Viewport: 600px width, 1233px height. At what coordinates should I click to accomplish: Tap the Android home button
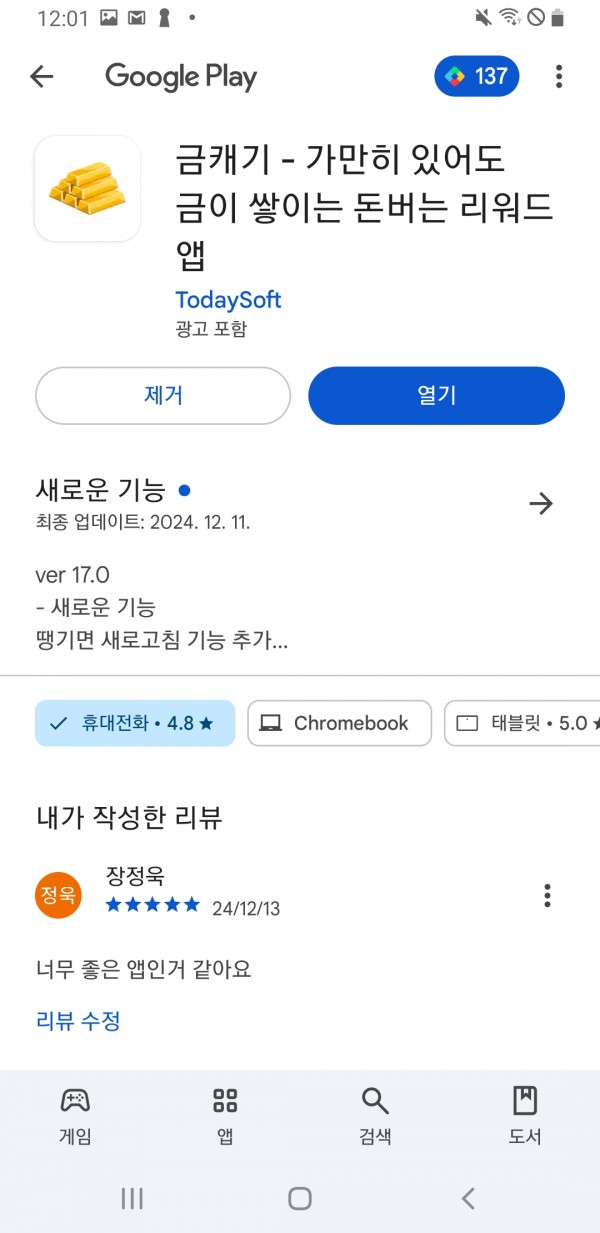[300, 1199]
